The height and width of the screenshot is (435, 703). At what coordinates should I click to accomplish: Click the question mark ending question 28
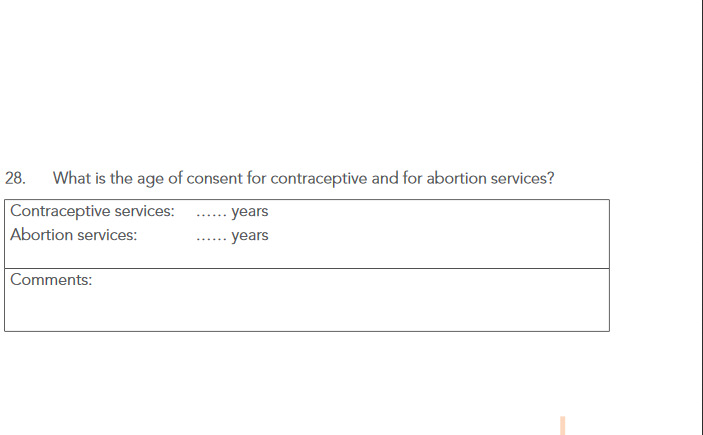point(551,179)
